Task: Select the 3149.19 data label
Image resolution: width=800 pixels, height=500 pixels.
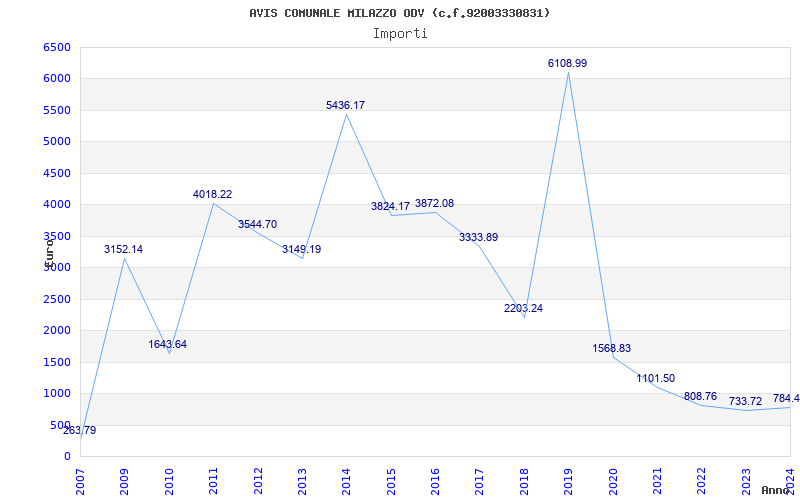Action: (302, 249)
